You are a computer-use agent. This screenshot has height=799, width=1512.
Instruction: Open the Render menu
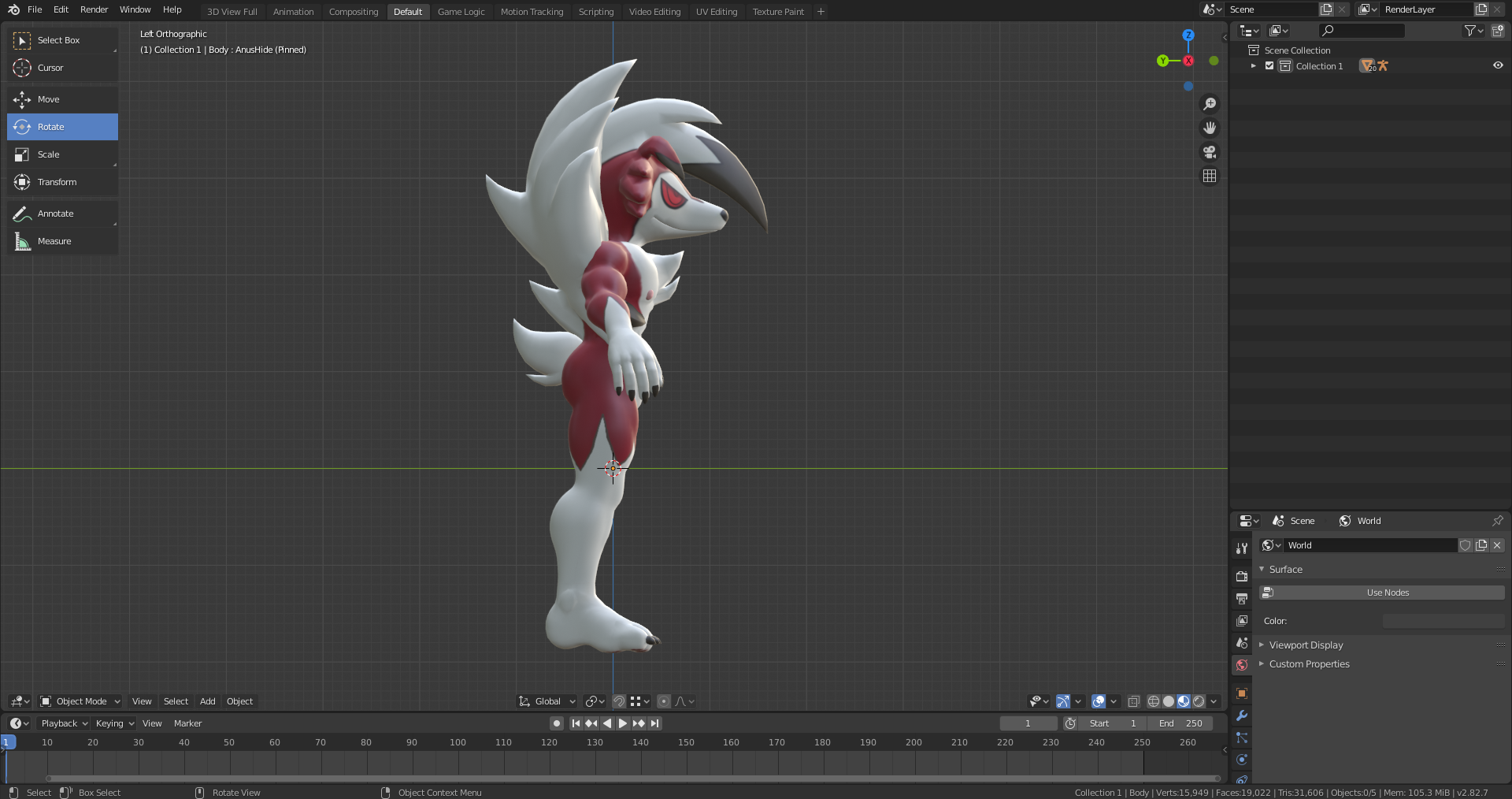[x=94, y=9]
